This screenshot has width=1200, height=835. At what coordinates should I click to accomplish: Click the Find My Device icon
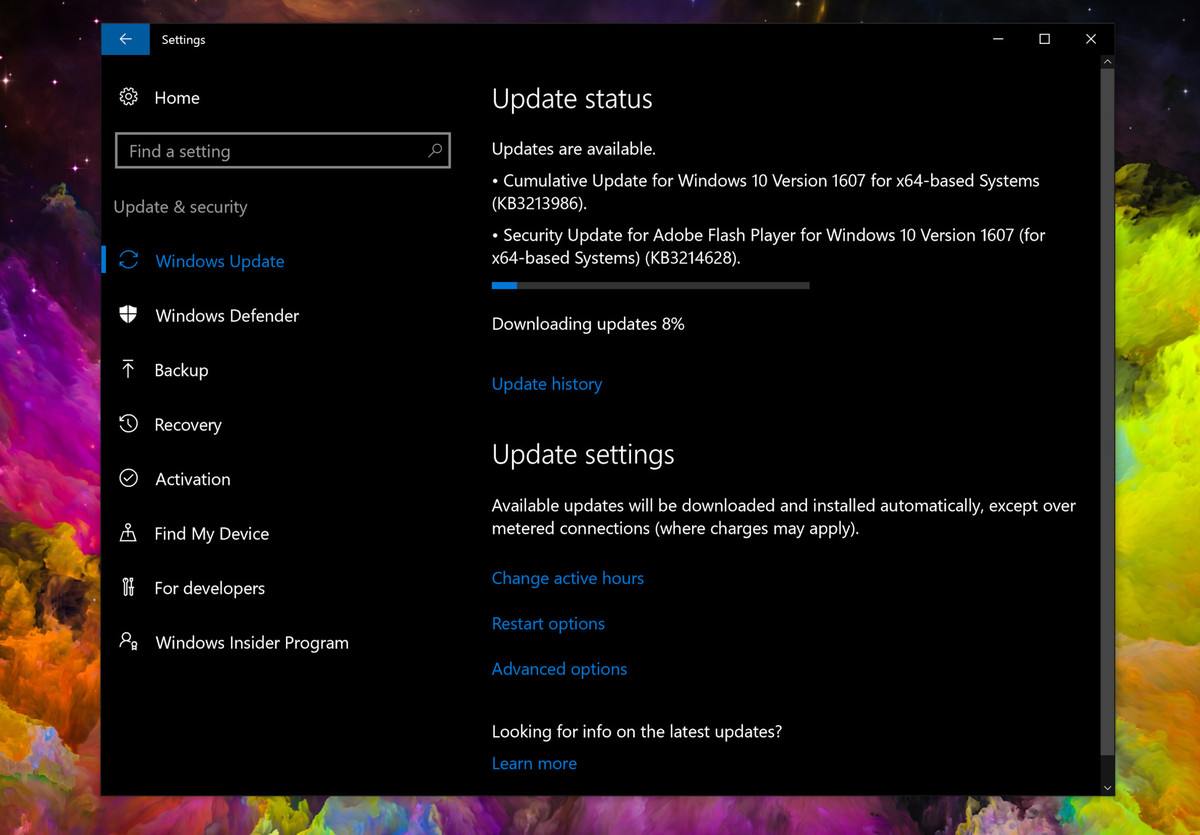point(128,533)
